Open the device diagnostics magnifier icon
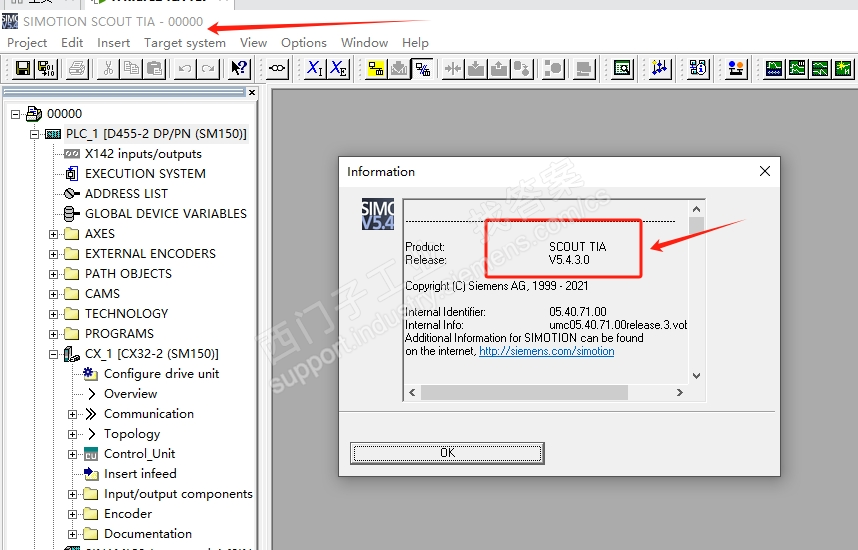 click(622, 68)
